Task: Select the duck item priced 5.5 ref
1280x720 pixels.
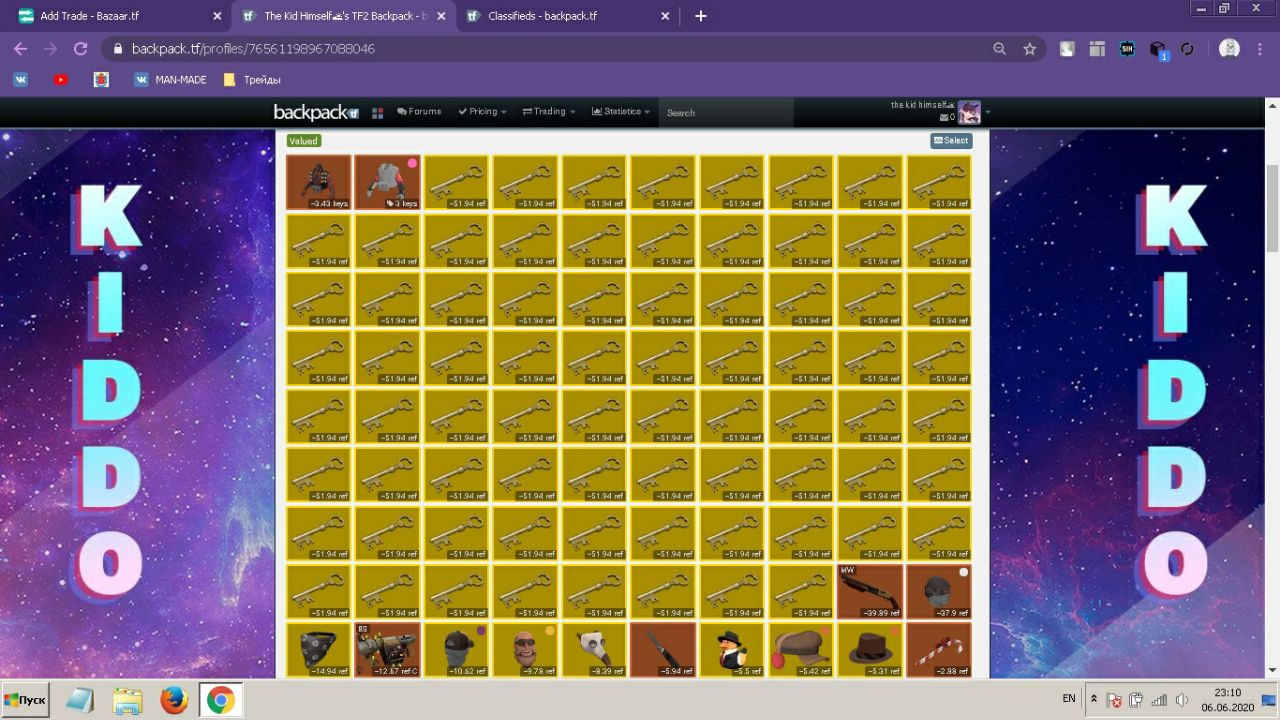Action: point(733,650)
